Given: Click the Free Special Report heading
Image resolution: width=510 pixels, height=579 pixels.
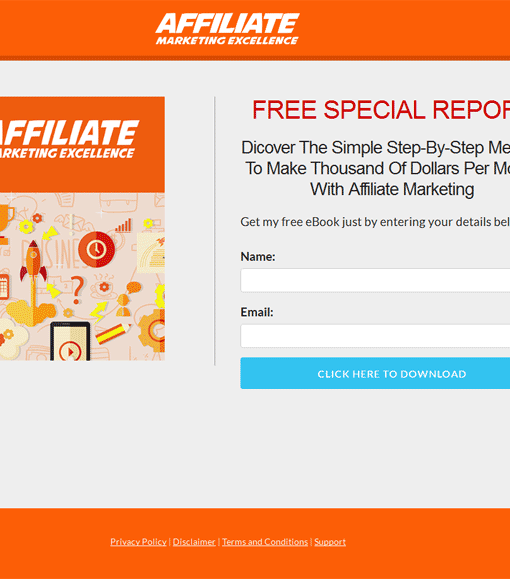Looking at the screenshot, I should tap(381, 110).
